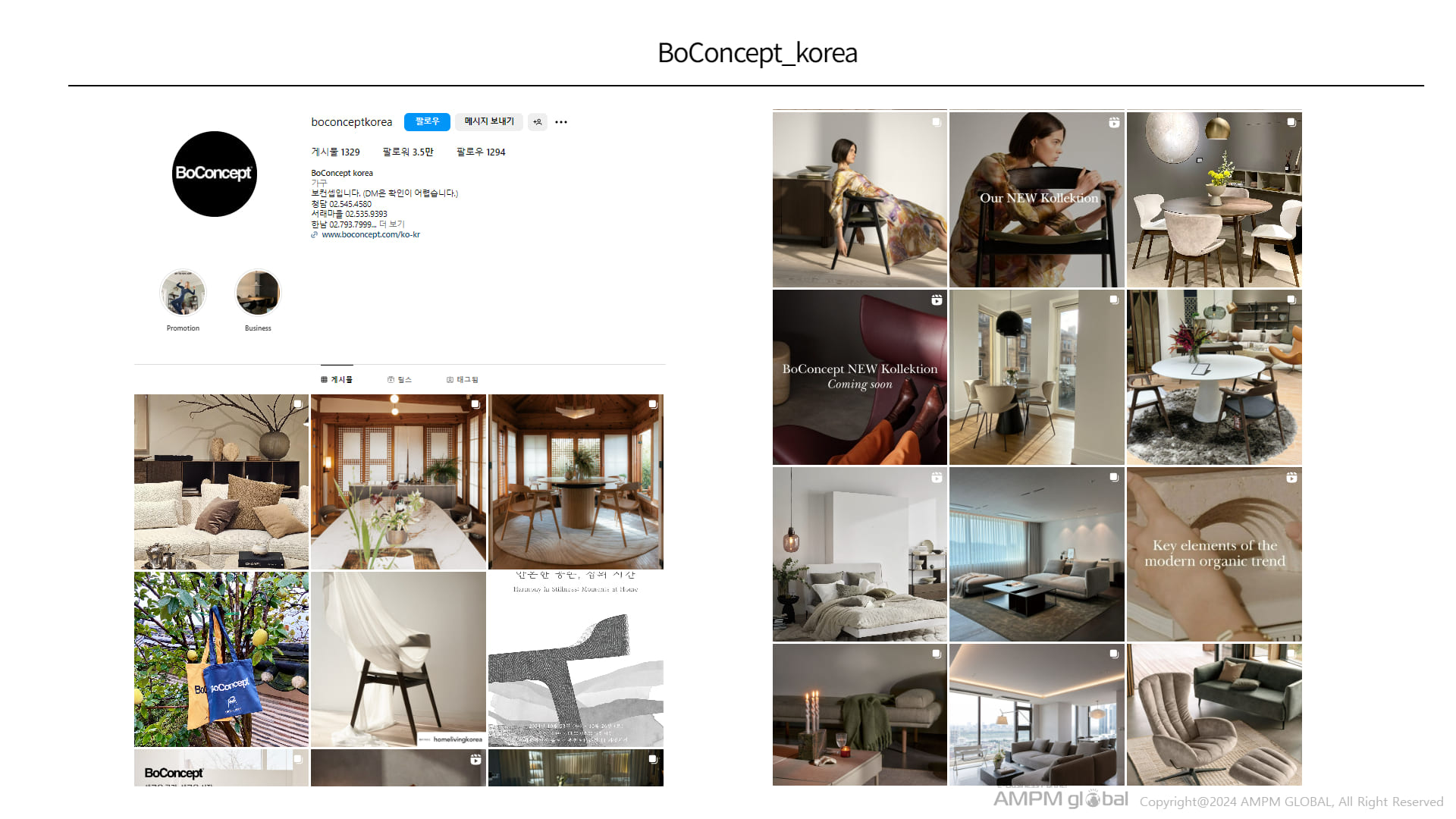Open www.boconcept.com/ko-kr link
The width and height of the screenshot is (1456, 819).
[x=371, y=235]
